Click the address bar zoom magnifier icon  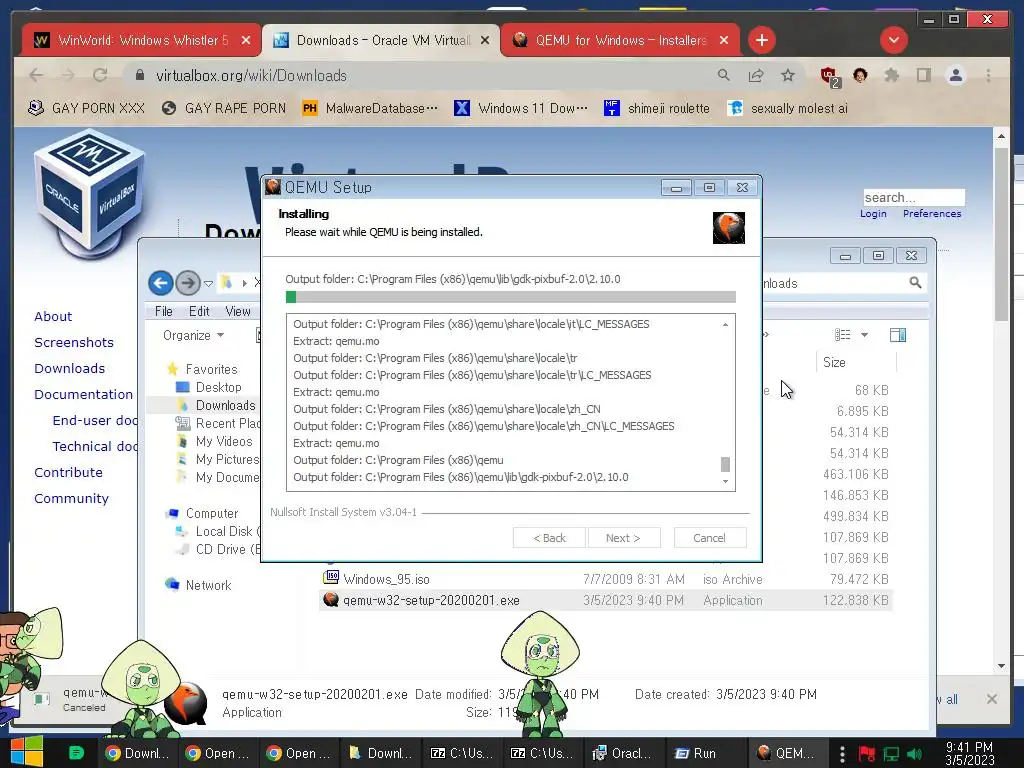click(724, 75)
